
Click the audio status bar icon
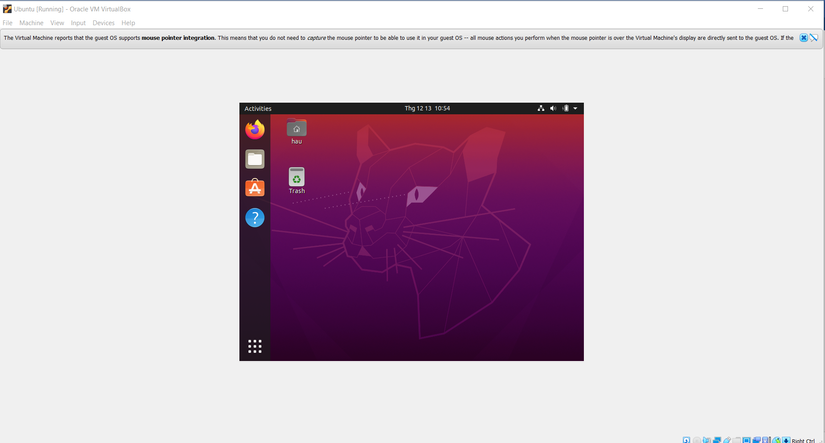[707, 440]
